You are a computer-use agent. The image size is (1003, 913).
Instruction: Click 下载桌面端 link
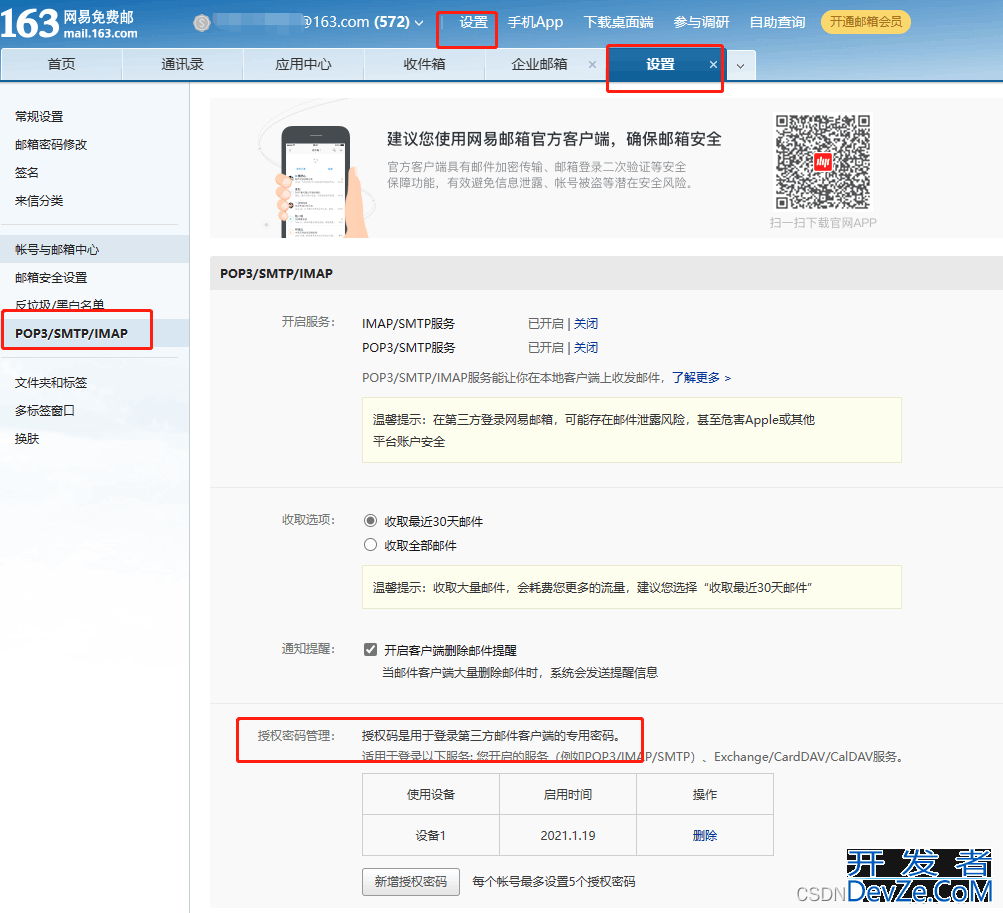[x=619, y=22]
